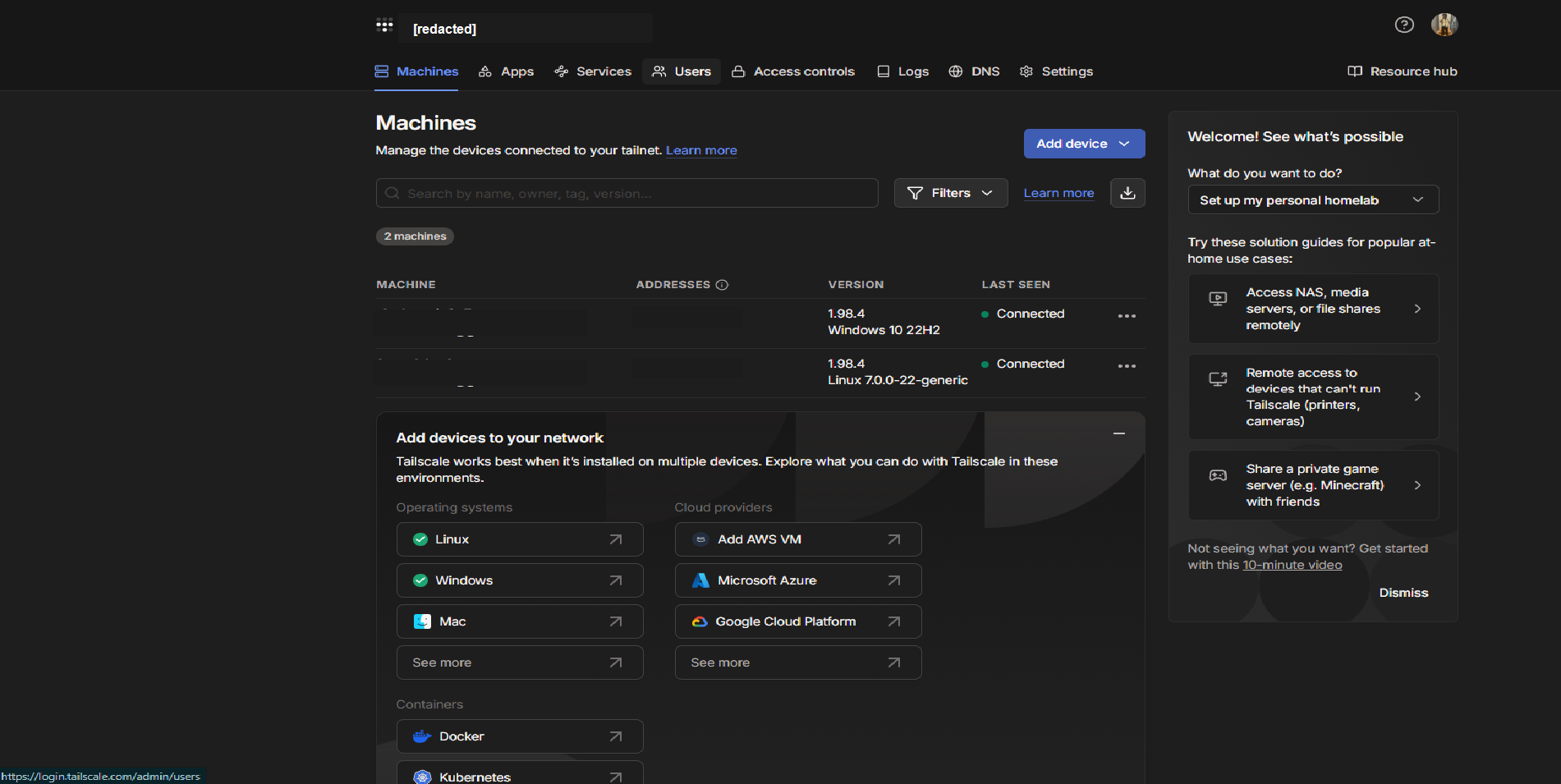
Task: Open the app grid launcher icon
Action: pyautogui.click(x=384, y=25)
